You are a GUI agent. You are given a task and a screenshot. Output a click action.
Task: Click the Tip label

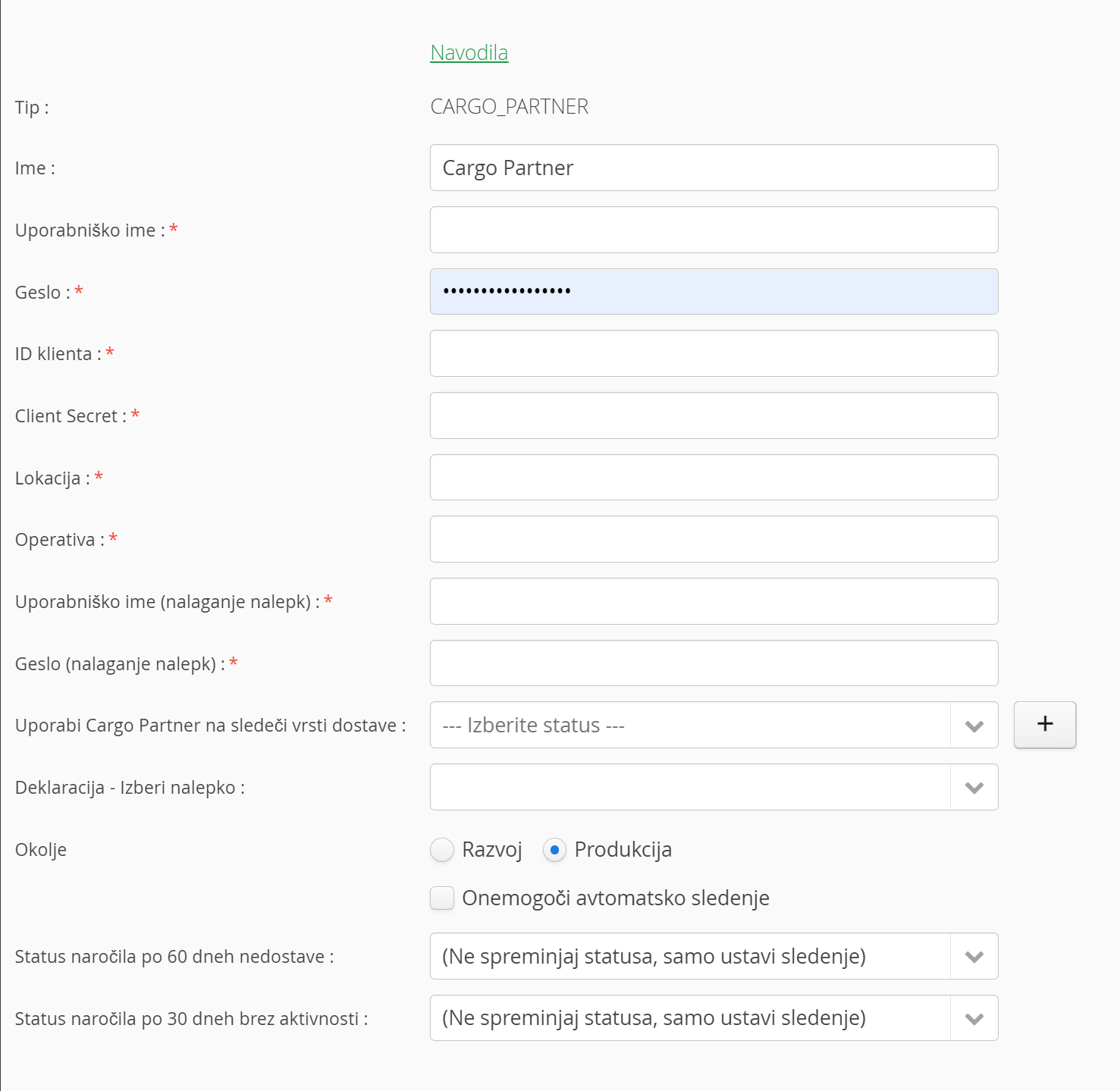[x=32, y=108]
